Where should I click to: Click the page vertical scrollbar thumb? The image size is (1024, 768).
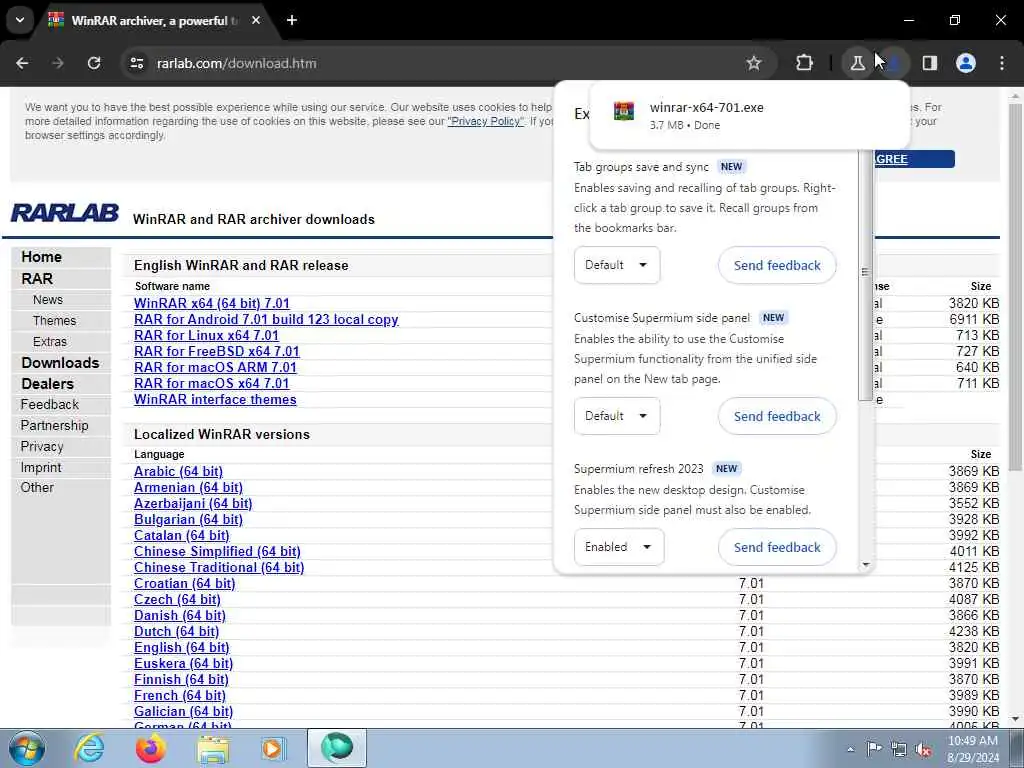click(1015, 287)
